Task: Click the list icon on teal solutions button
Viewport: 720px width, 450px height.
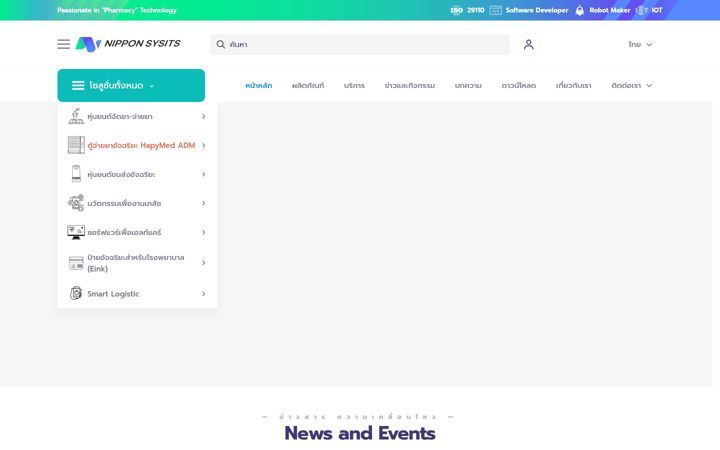Action: tap(78, 85)
